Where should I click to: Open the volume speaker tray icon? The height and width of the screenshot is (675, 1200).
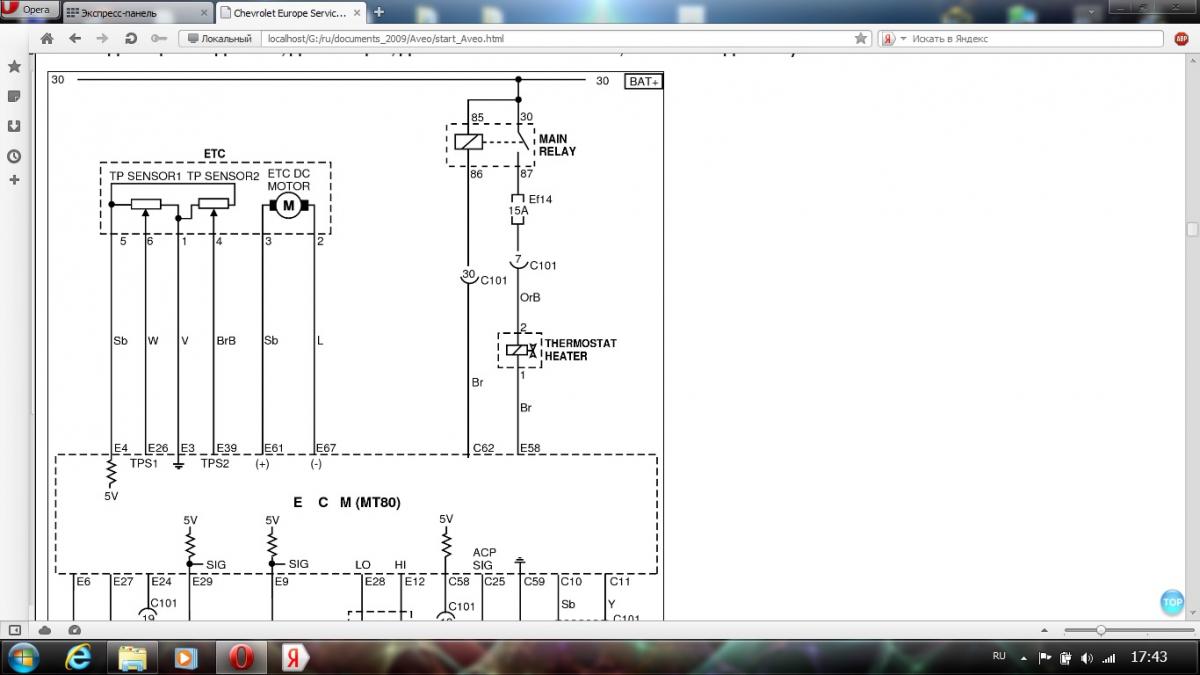coord(1087,658)
